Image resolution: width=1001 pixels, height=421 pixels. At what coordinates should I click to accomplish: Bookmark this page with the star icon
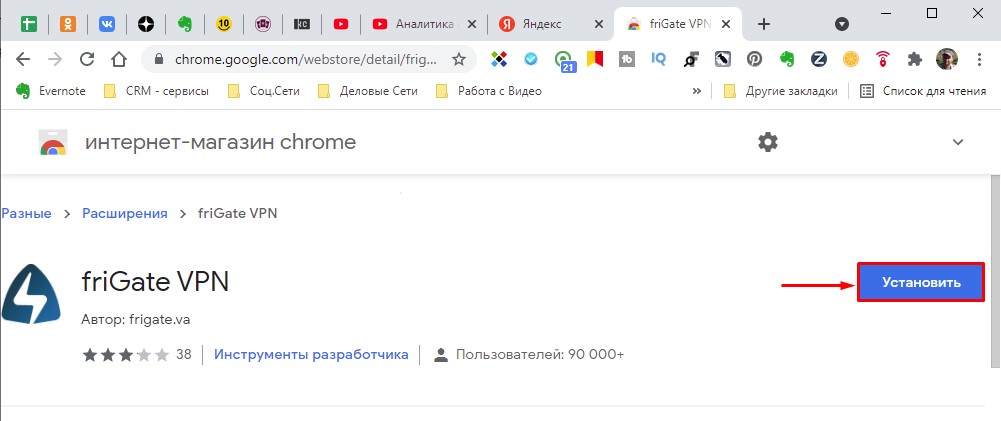click(x=458, y=59)
